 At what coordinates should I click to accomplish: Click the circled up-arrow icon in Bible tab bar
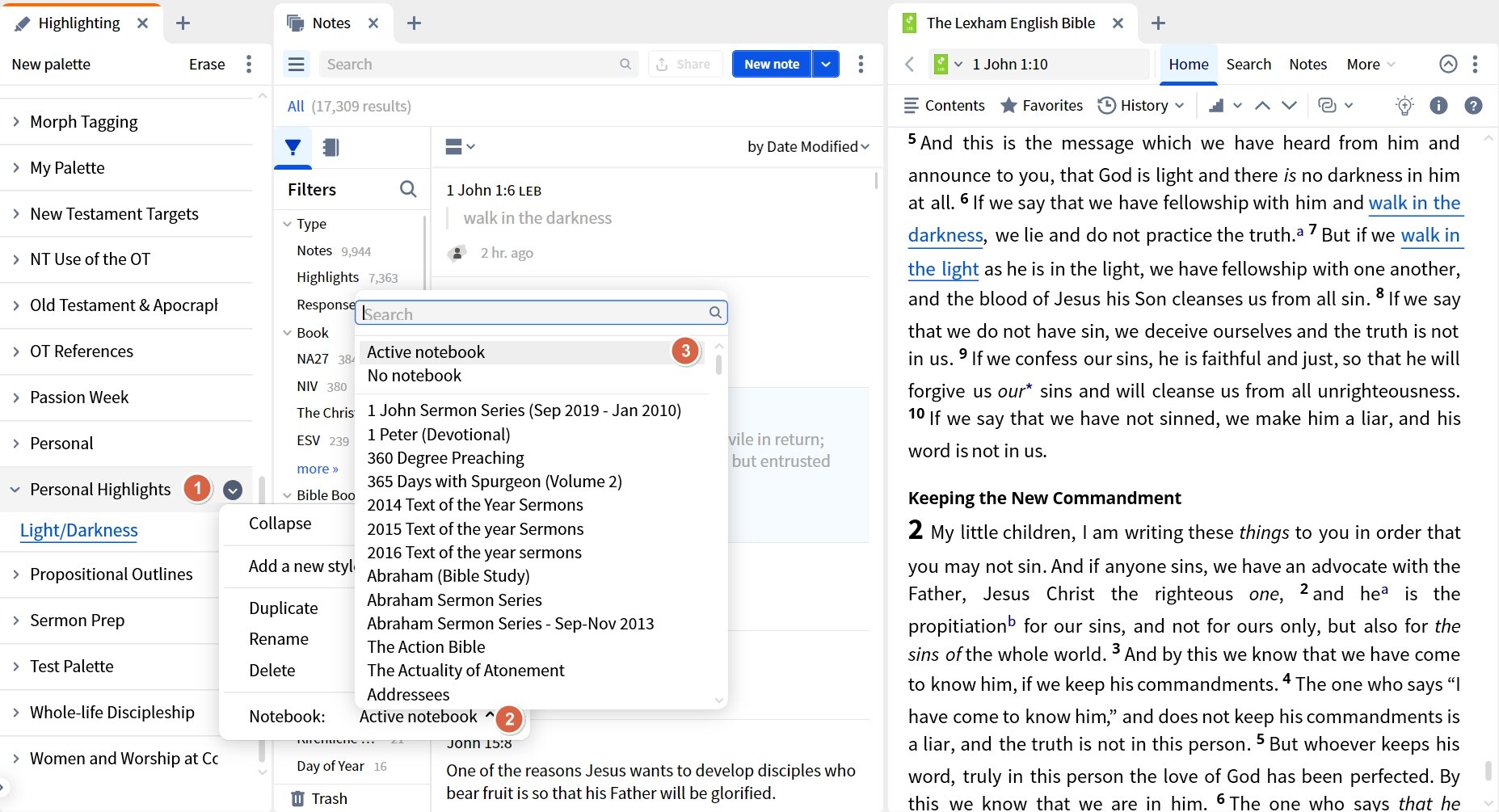(x=1448, y=64)
